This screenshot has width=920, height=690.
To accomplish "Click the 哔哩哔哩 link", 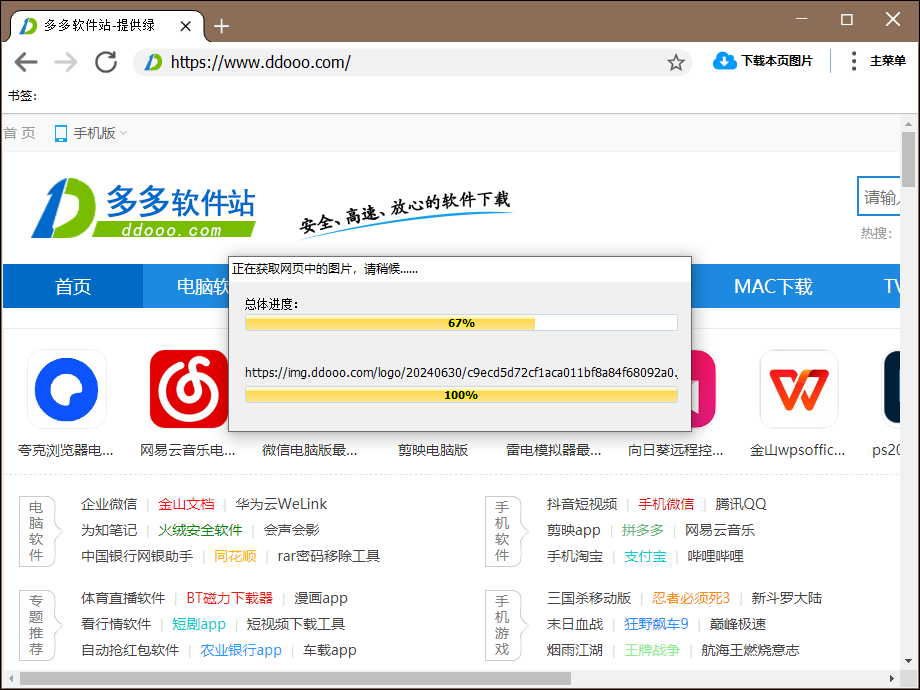I will coord(715,556).
